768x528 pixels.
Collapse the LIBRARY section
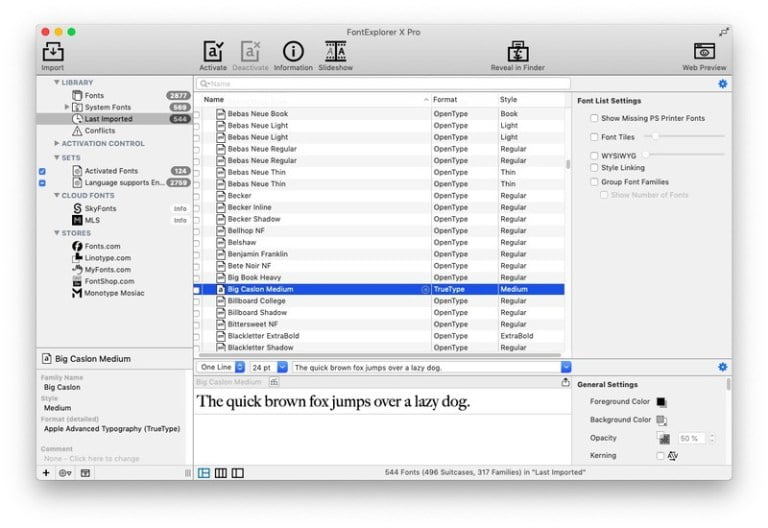click(57, 82)
